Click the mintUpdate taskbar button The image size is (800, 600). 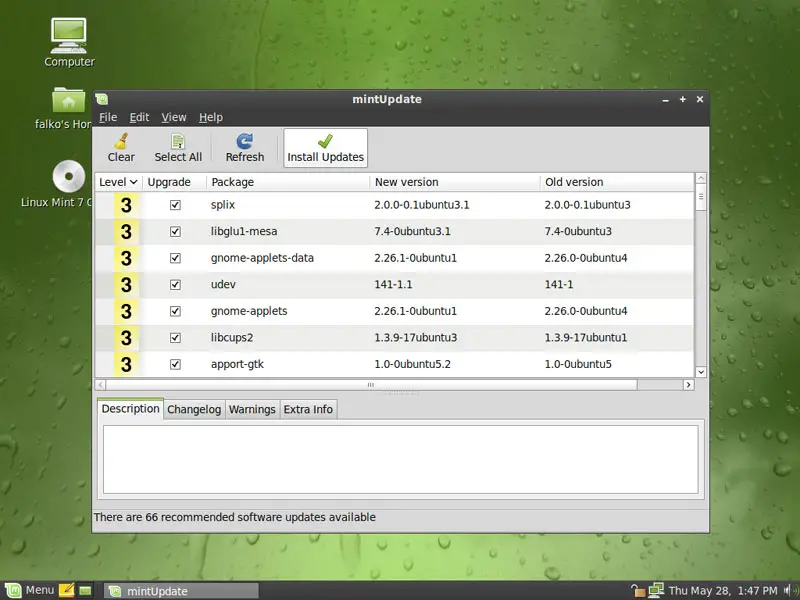182,591
